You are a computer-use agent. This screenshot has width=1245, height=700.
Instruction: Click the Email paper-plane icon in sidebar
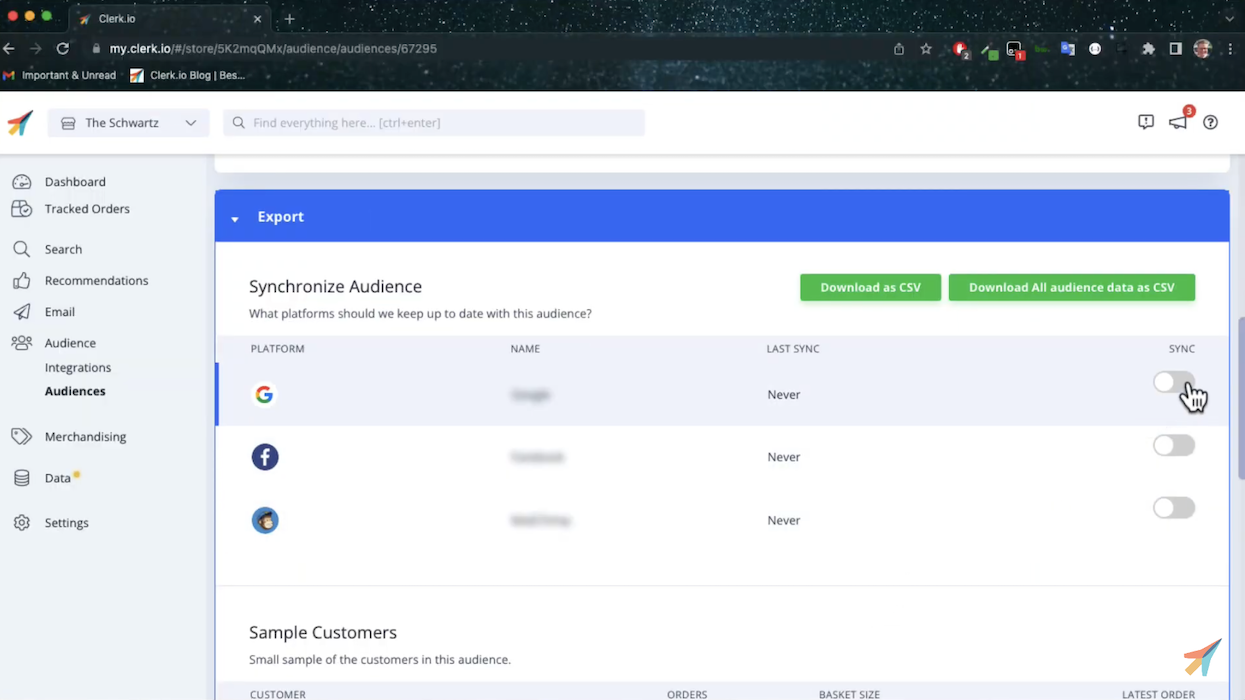[21, 312]
